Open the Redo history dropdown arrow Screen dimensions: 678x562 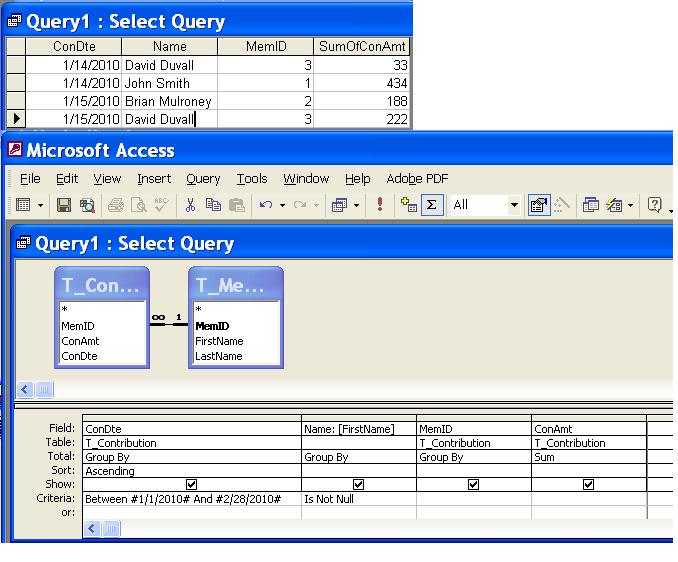click(x=317, y=205)
